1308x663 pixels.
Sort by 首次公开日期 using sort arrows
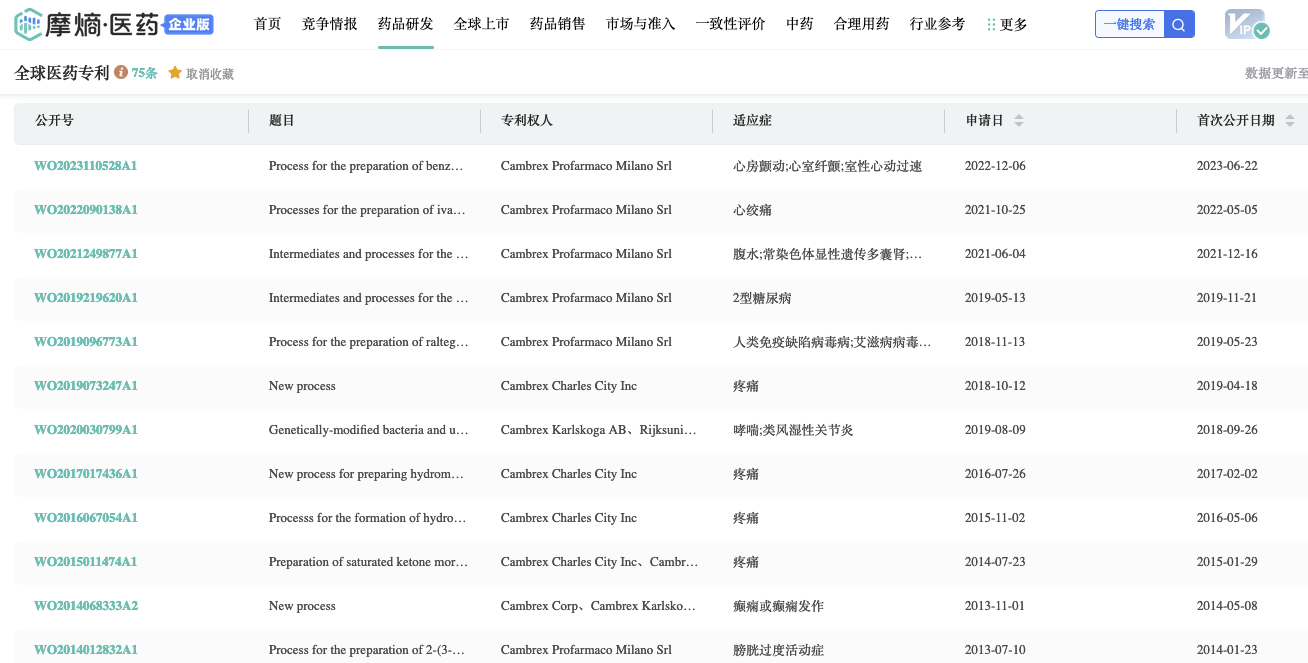(x=1290, y=121)
